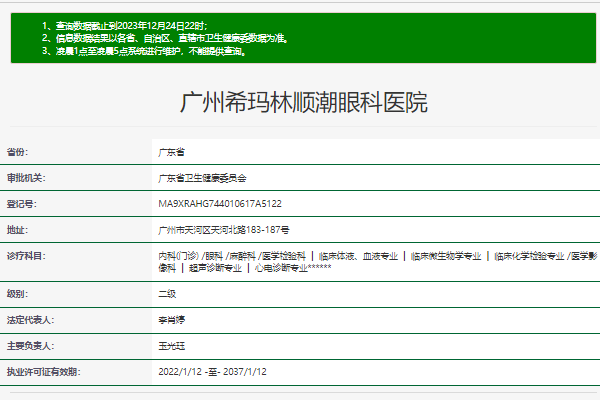This screenshot has height=400, width=600.
Task: Click 临床化学检验专业 in departments list
Action: 529,256
